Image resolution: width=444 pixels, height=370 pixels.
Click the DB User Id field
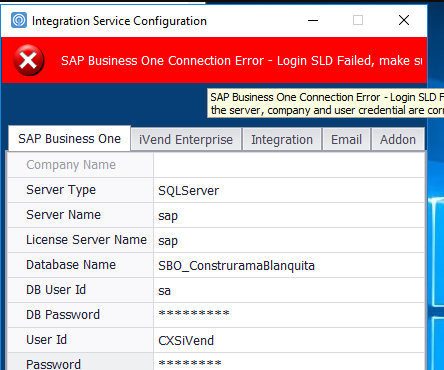(x=289, y=290)
